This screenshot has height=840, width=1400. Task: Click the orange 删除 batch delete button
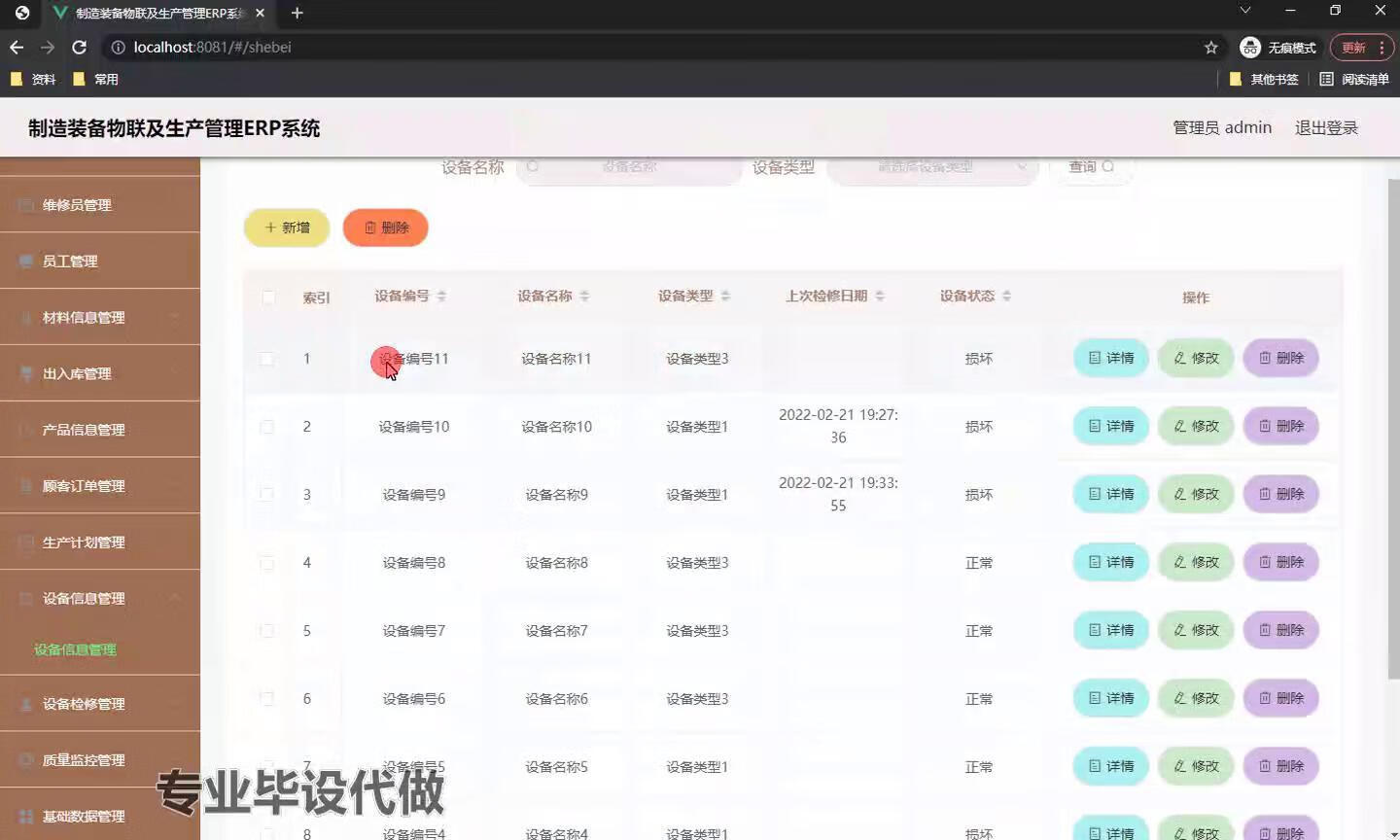tap(386, 227)
